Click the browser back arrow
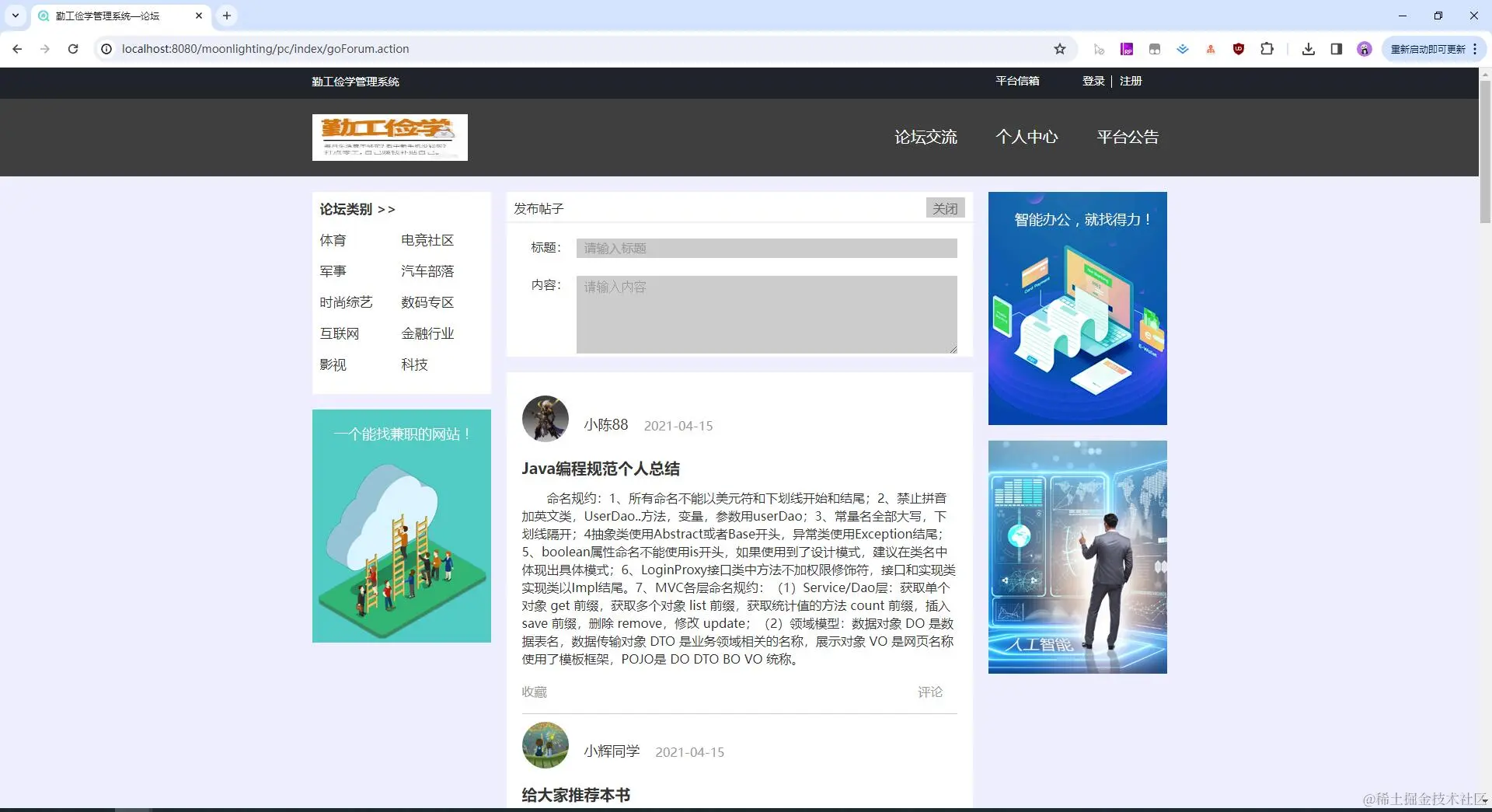1492x812 pixels. (x=17, y=49)
